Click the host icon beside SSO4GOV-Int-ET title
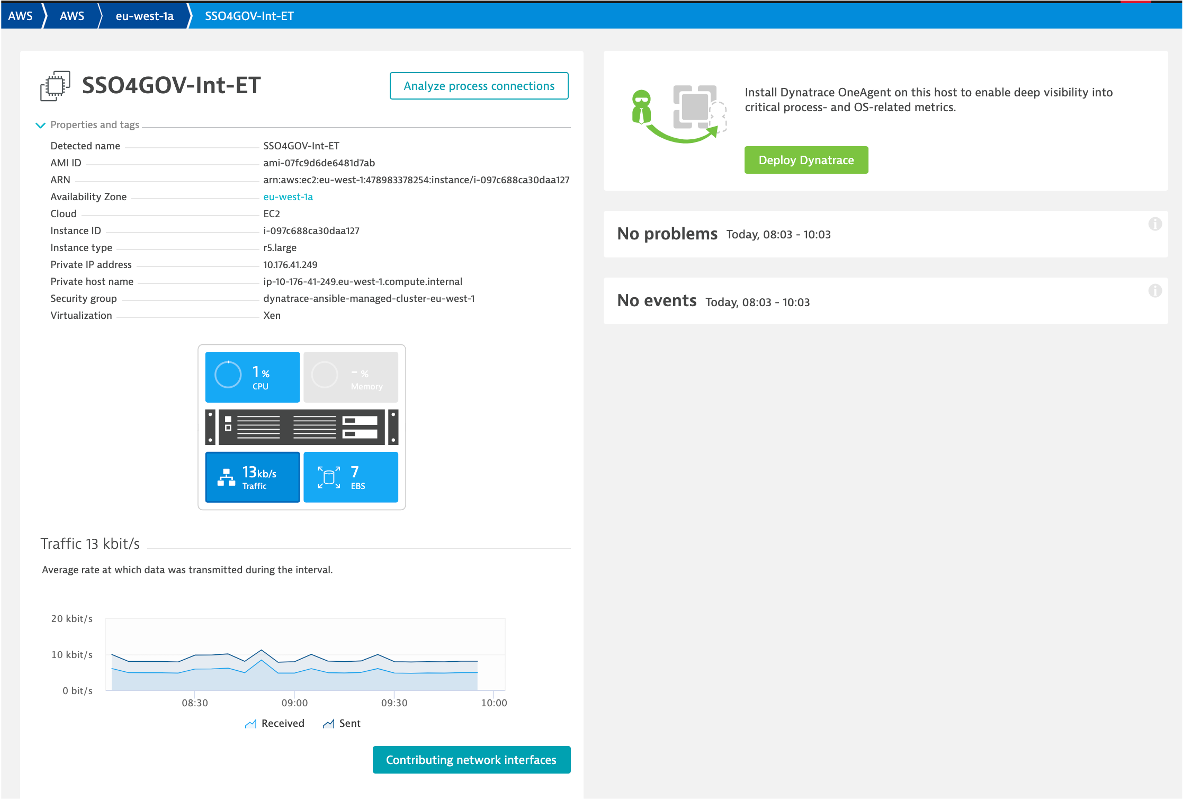 coord(55,87)
